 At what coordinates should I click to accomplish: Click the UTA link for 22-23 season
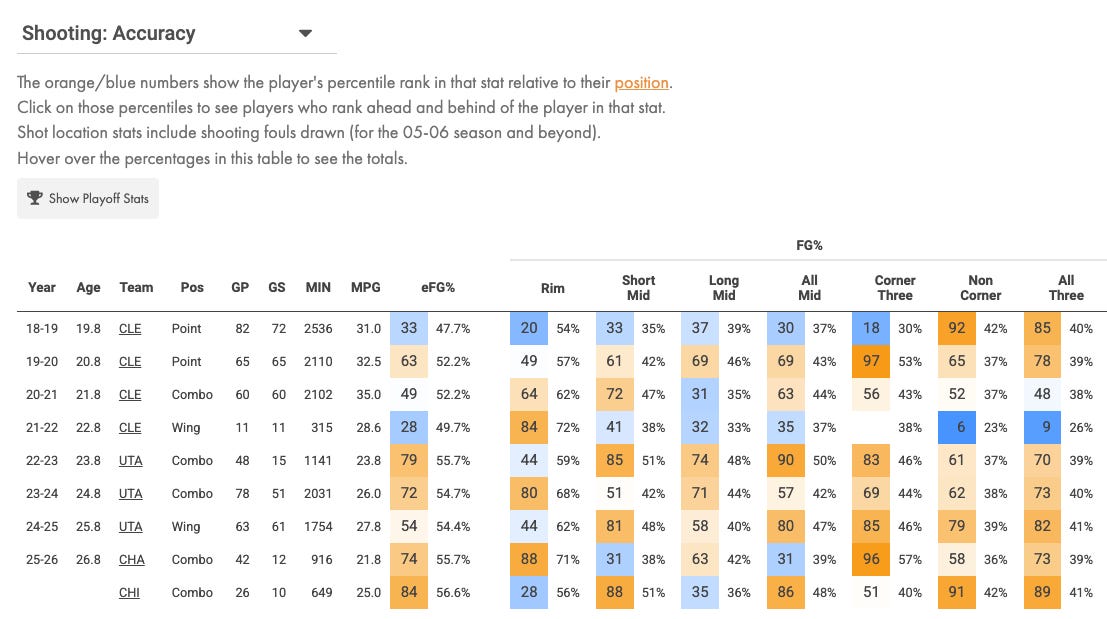pyautogui.click(x=131, y=460)
